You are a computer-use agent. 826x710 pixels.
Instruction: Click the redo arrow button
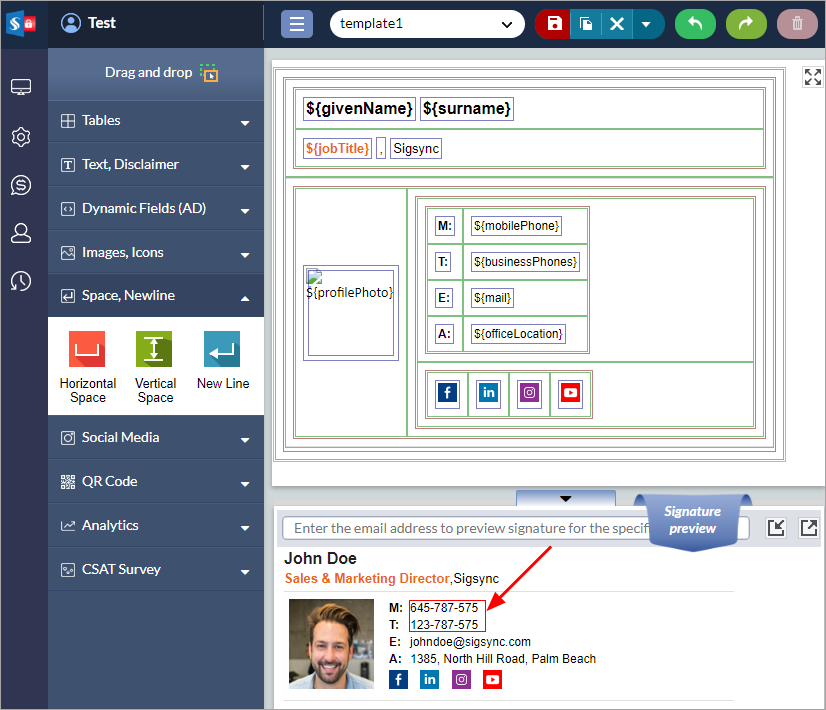click(x=746, y=24)
